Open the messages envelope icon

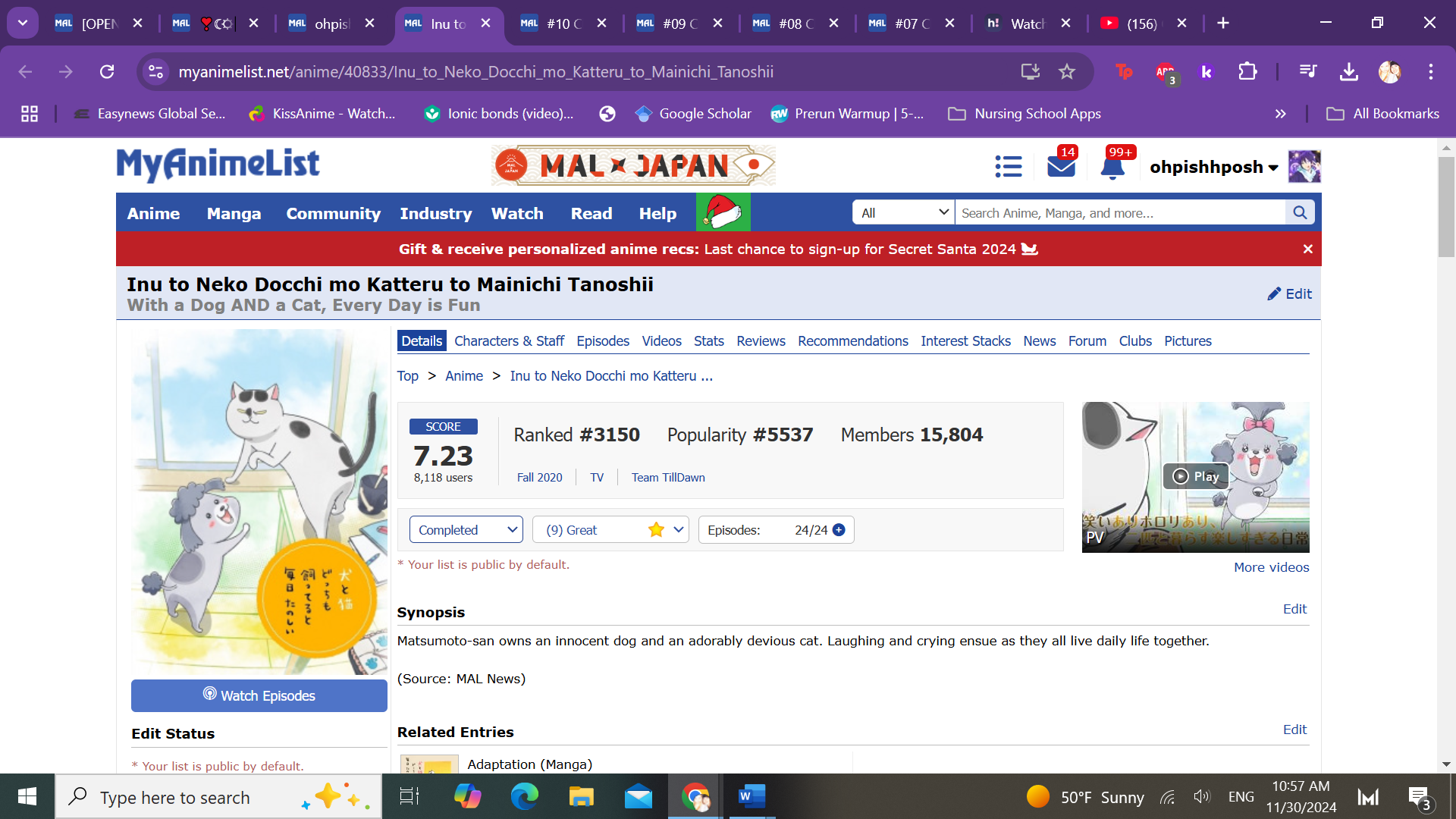point(1060,167)
